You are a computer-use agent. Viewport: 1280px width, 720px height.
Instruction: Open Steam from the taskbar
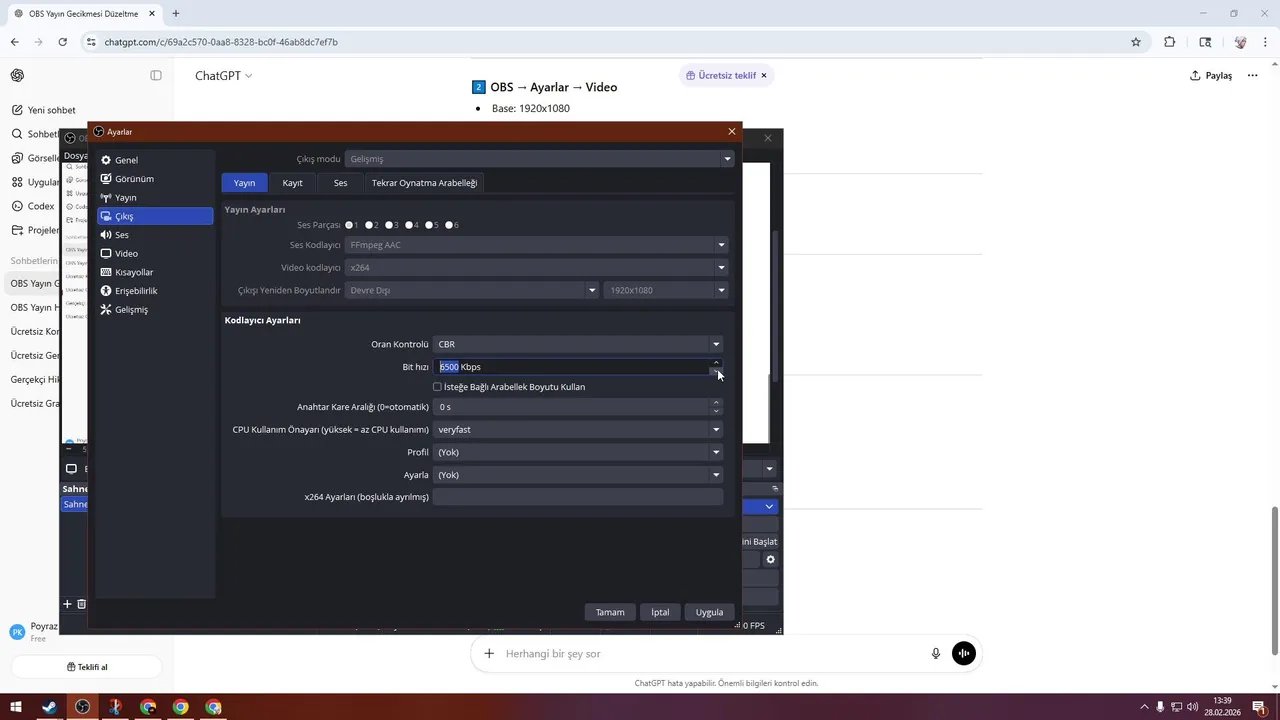pyautogui.click(x=49, y=707)
